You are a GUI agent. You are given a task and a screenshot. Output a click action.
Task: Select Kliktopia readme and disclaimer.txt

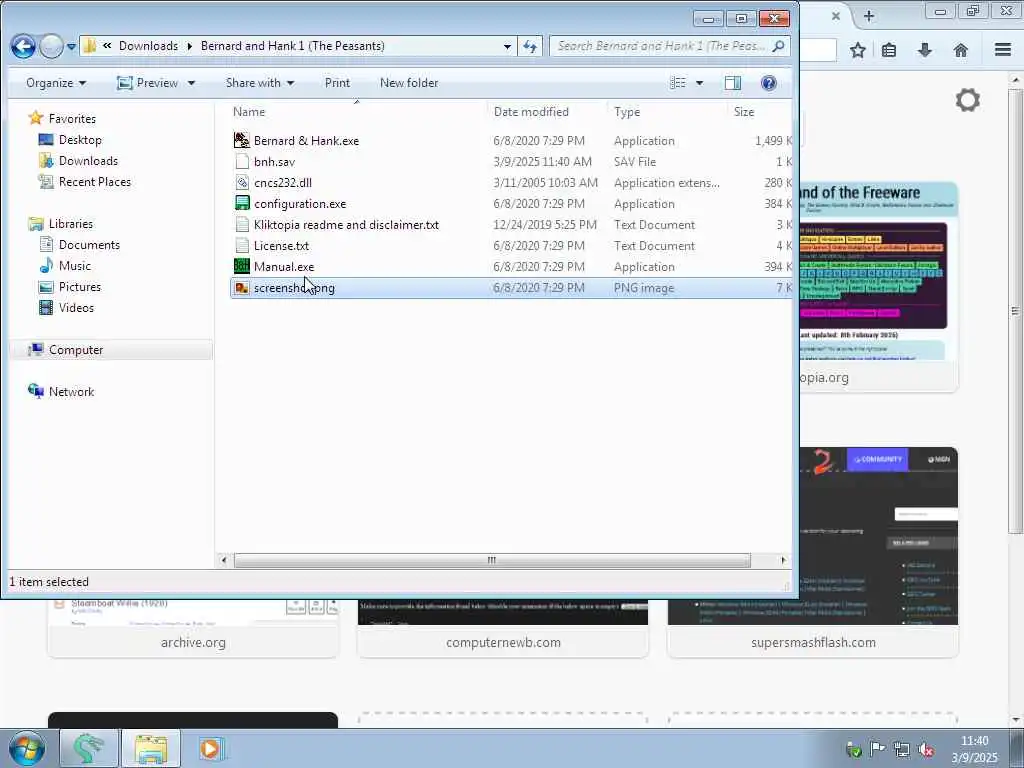346,225
